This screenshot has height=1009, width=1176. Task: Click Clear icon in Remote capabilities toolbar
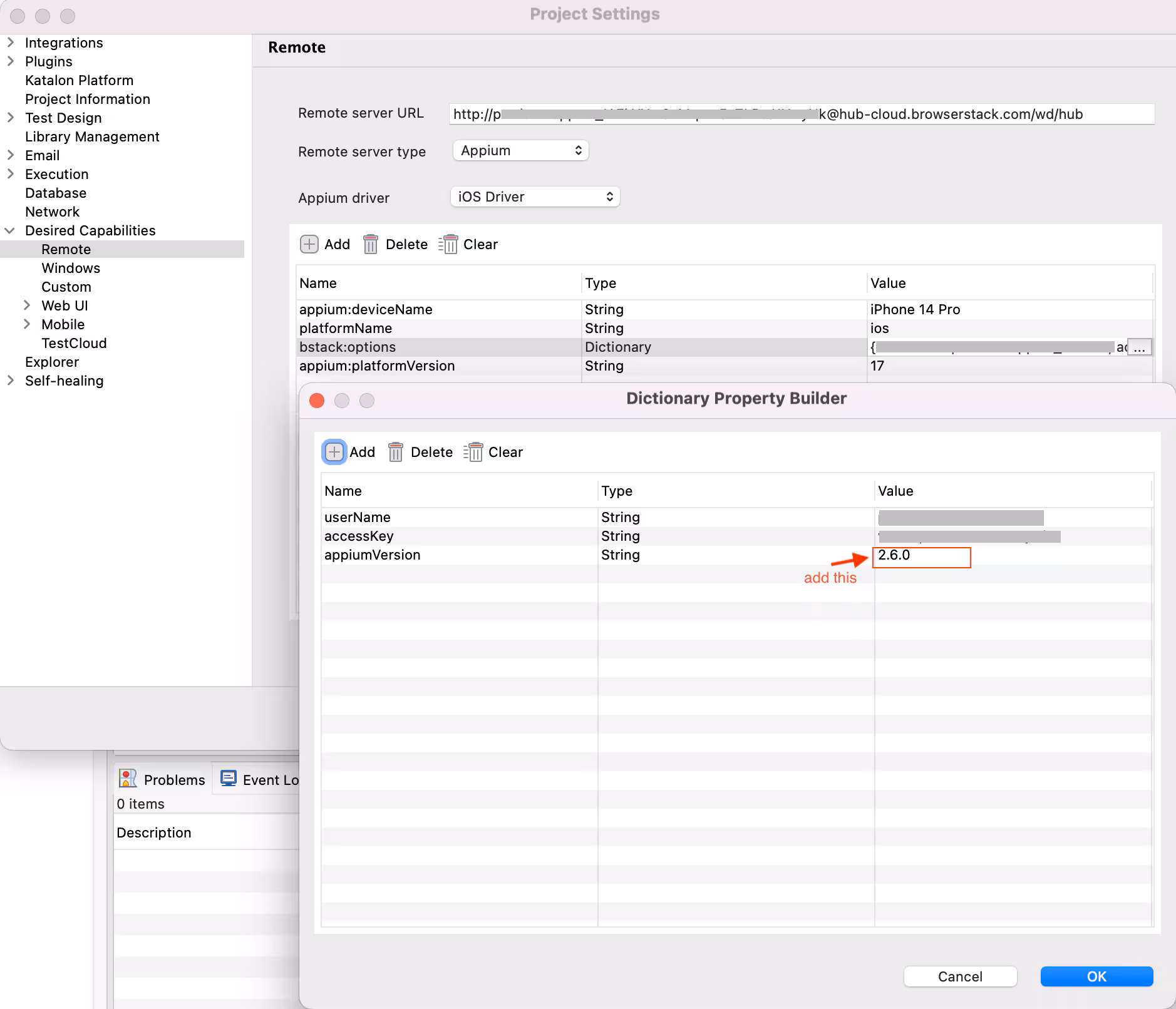pos(449,244)
